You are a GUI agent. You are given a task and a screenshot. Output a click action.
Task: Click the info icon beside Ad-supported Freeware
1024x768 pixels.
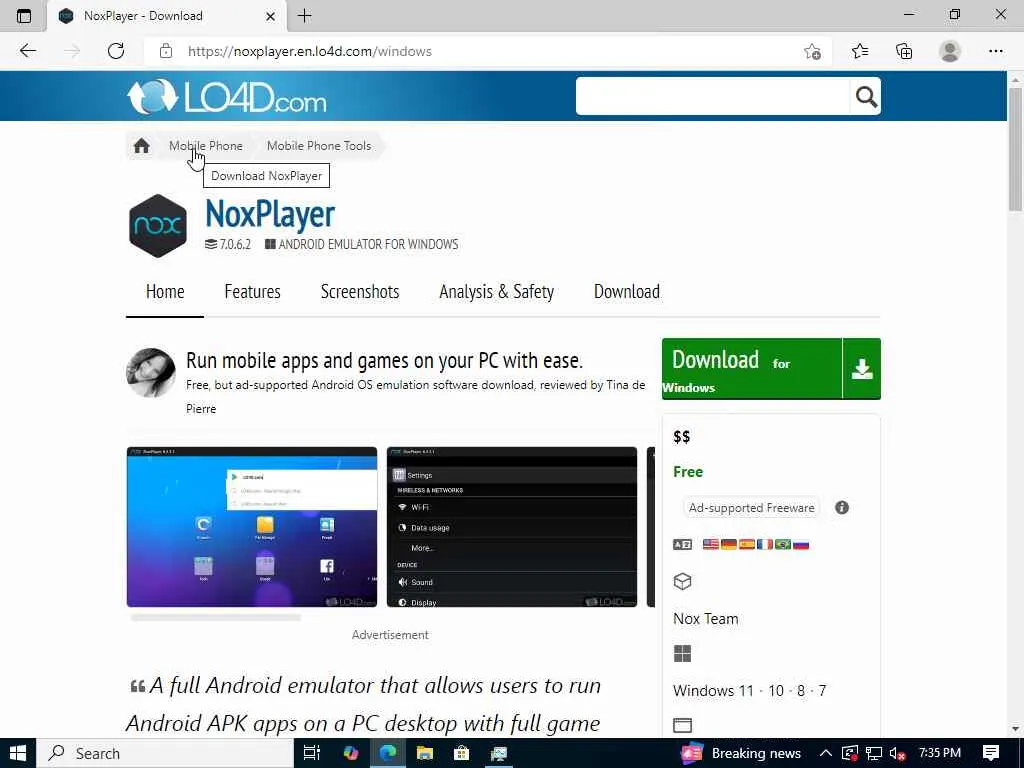coord(842,507)
